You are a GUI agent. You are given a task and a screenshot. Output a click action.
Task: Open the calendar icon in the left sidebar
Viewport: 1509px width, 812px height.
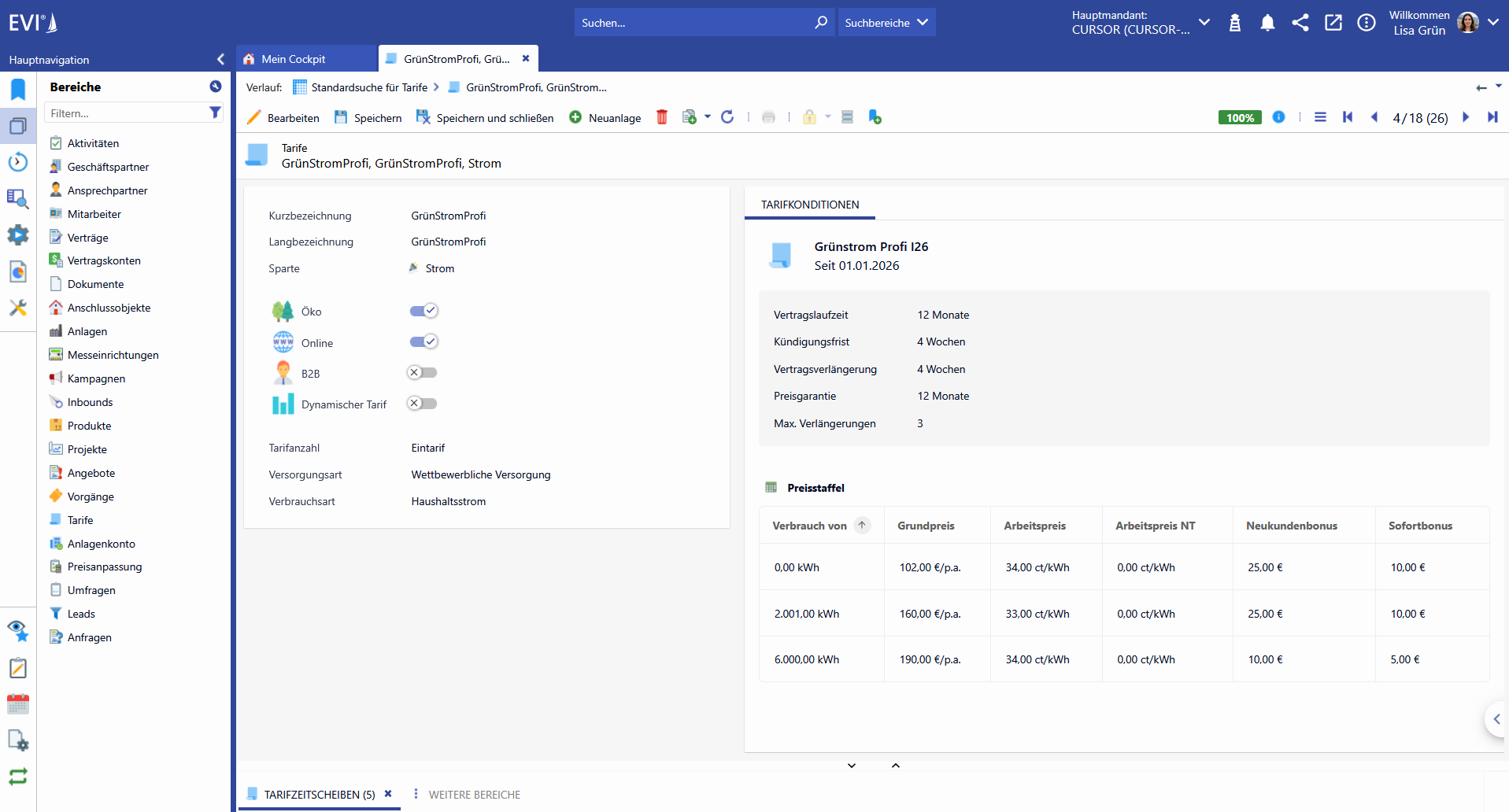(x=18, y=703)
